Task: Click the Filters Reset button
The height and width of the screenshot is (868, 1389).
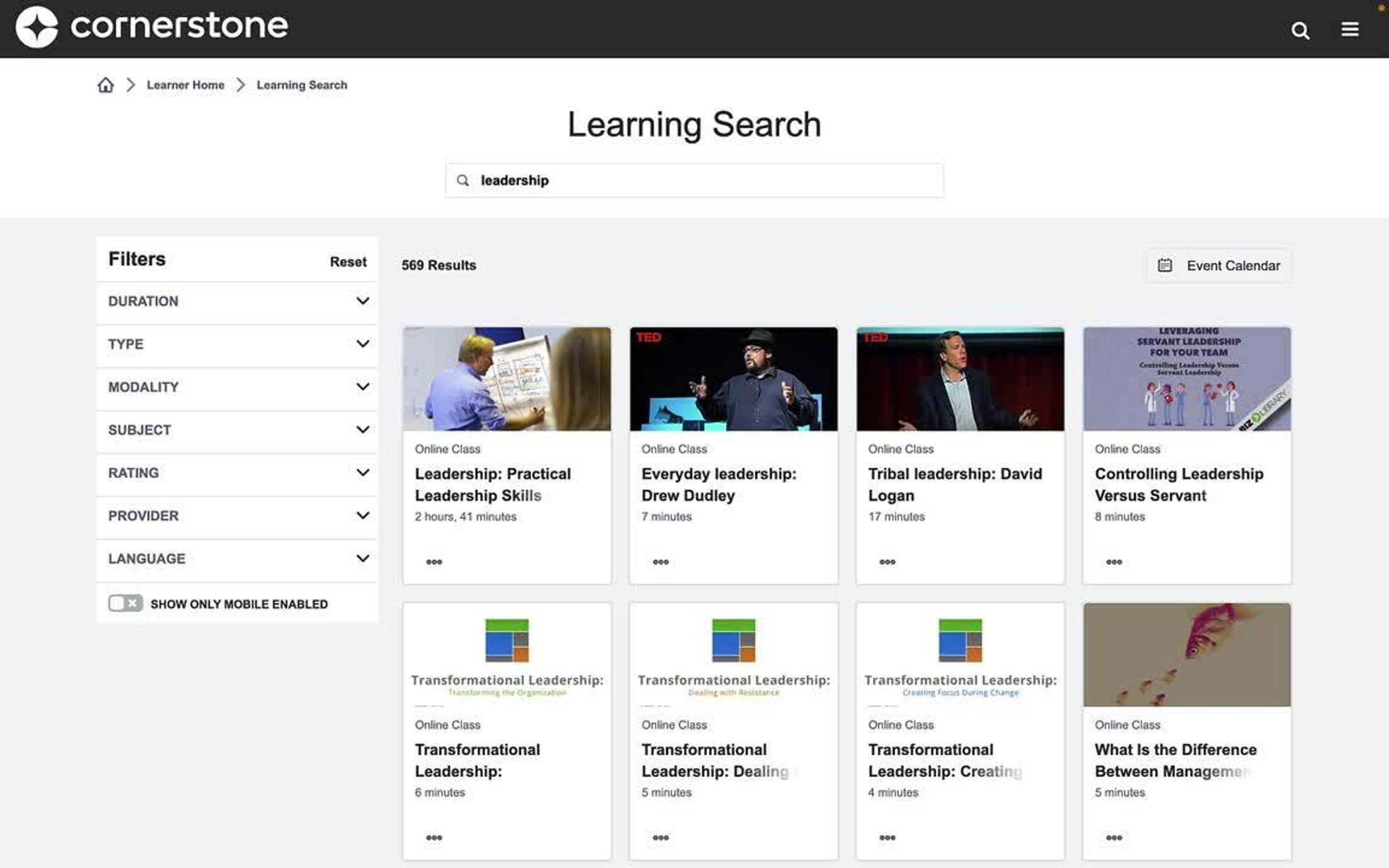Action: point(348,262)
